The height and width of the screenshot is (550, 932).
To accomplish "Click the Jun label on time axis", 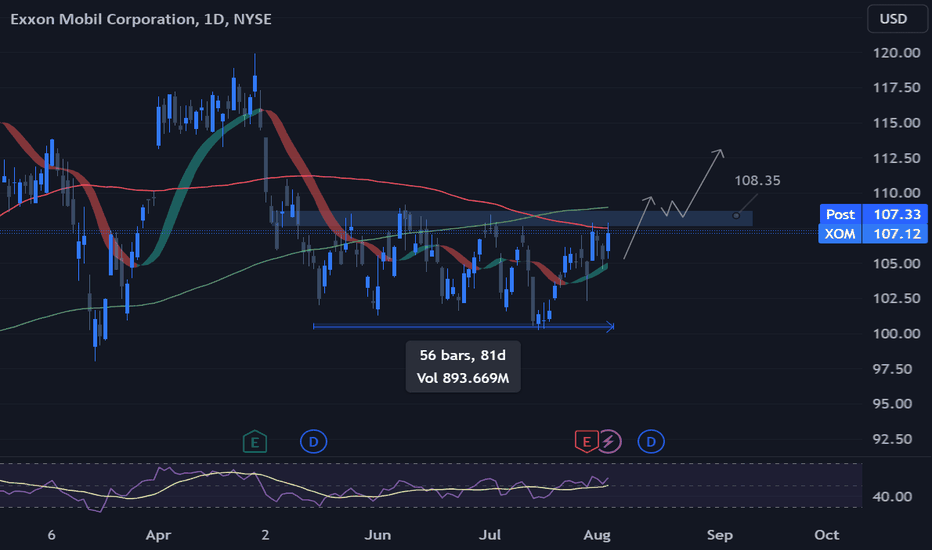I will 377,535.
